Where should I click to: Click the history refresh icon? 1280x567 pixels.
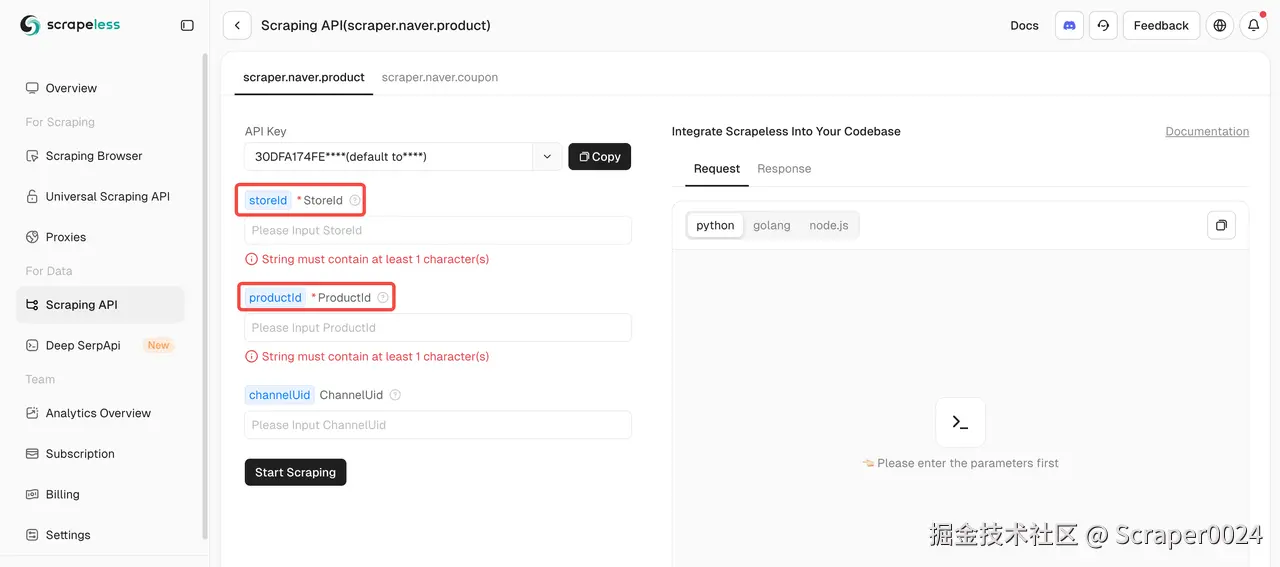click(1103, 25)
